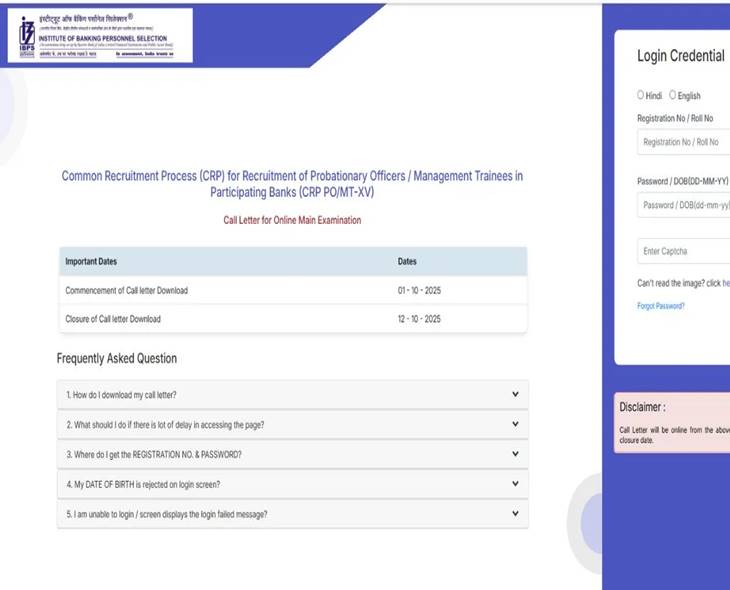Click chevron on 'DATE OF BIRTH is rejected' row
Screen dimensions: 730x590
[x=515, y=484]
